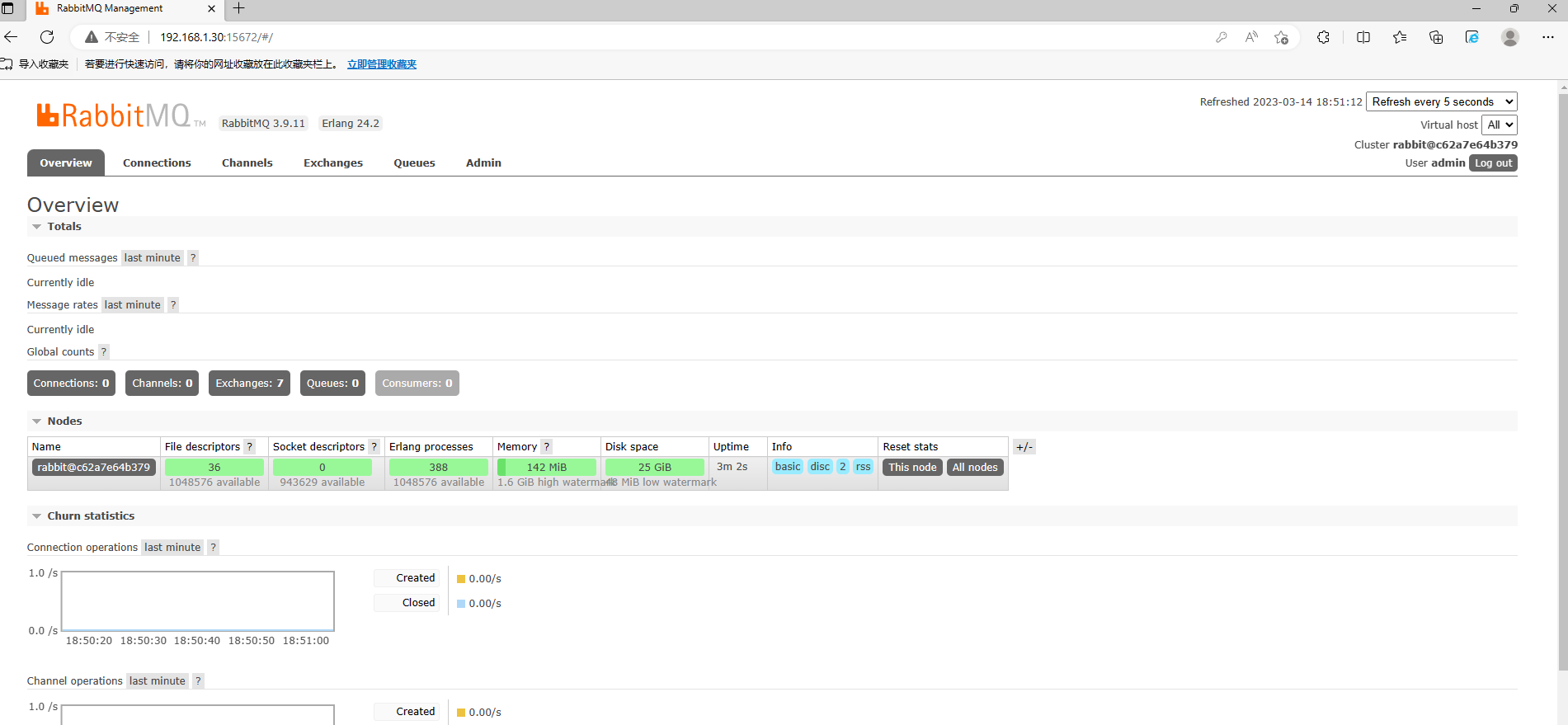
Task: Open the Connections tab
Action: tap(157, 163)
